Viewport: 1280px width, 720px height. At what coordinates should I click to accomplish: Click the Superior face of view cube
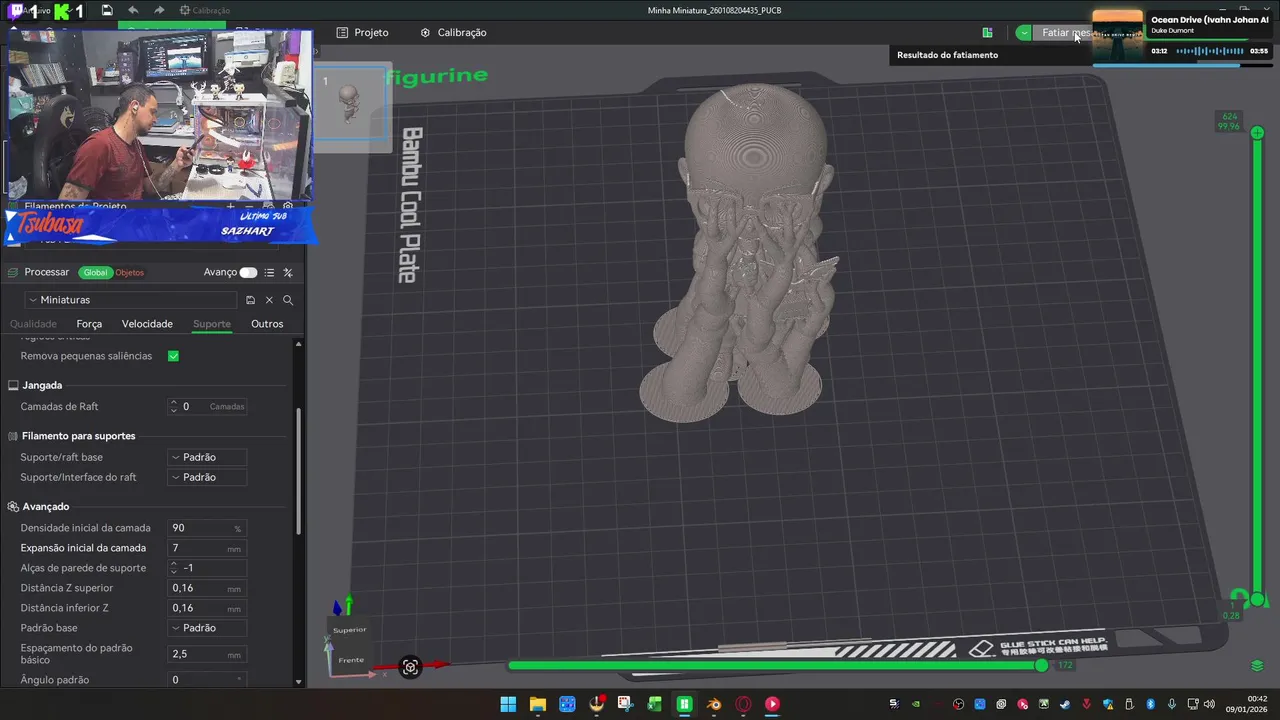(350, 630)
